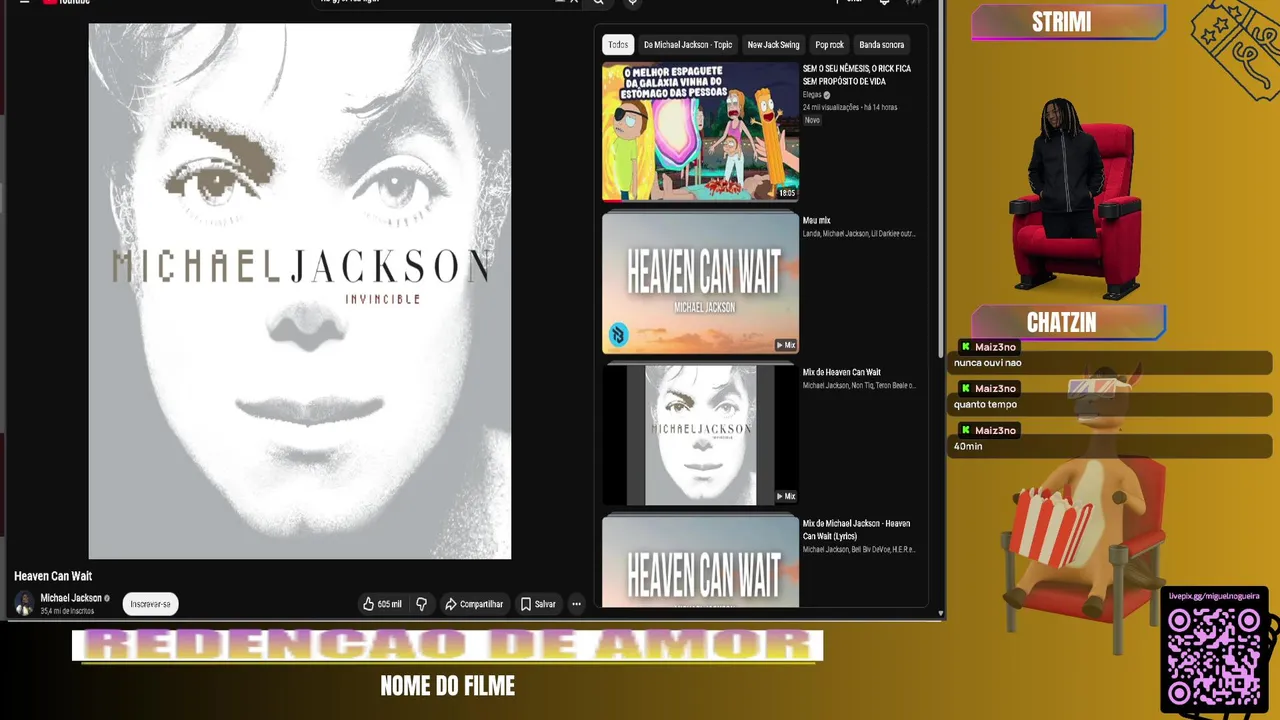Select the 'De Michael Jackson - Topic' chip

[x=688, y=44]
